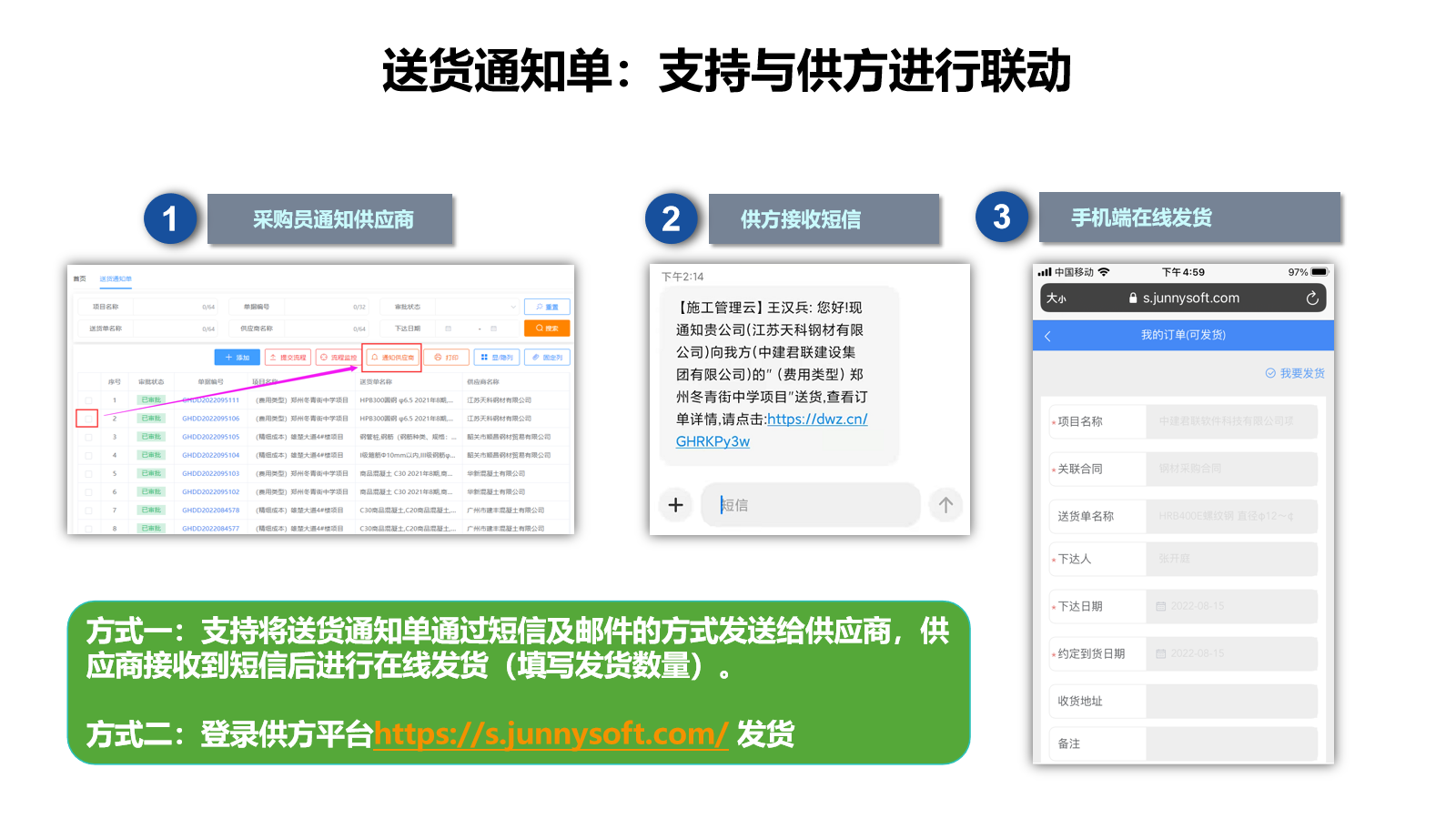Screen dimensions: 1456x819
Task: Click the 打印 print button
Action: click(x=446, y=358)
